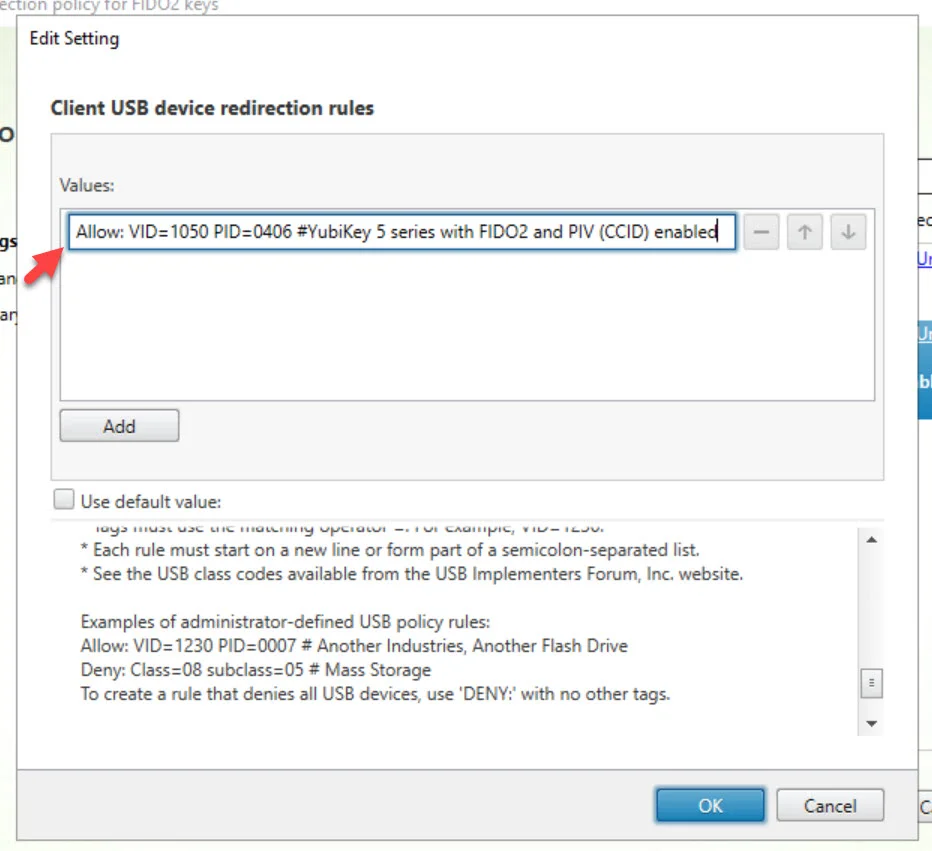Click the Add button under Values
Viewport: 932px width, 851px height.
click(x=119, y=426)
